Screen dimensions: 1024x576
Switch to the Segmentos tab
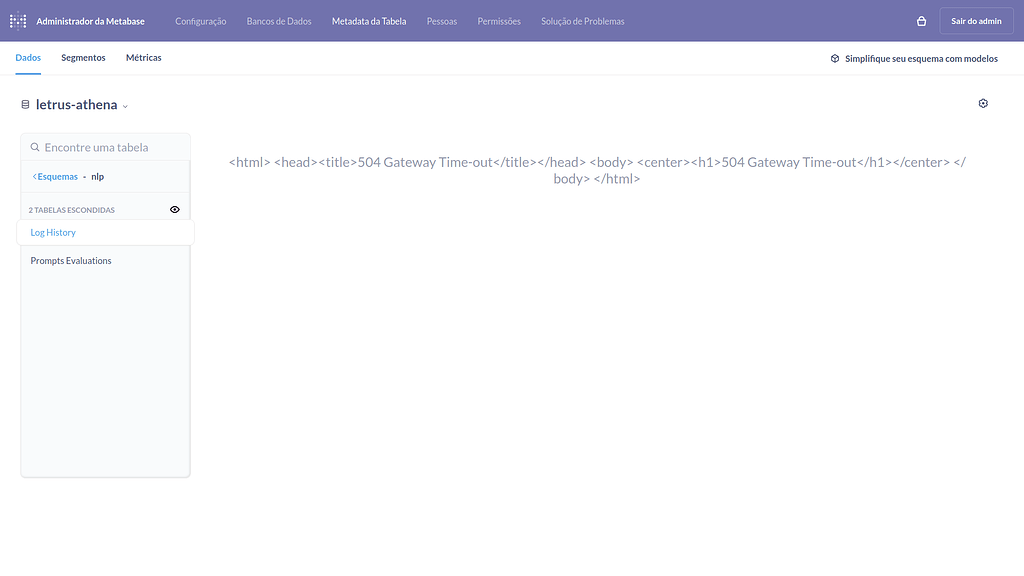83,58
